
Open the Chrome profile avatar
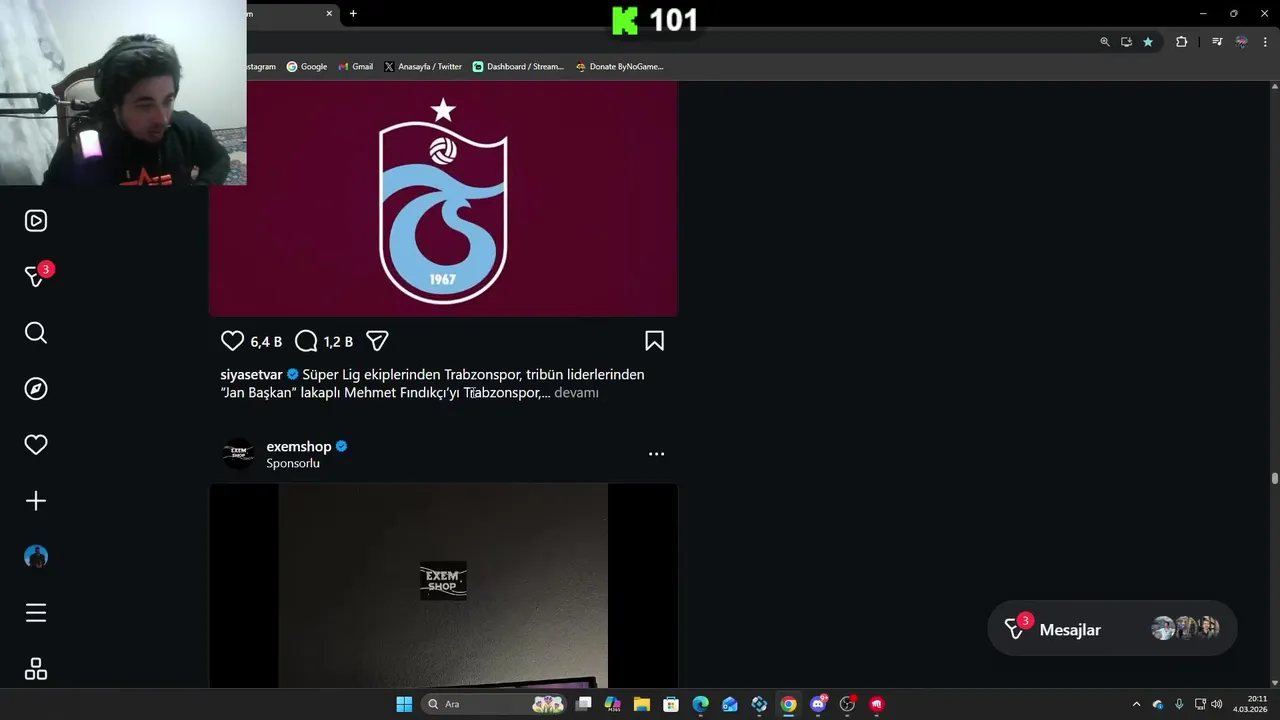(1241, 42)
